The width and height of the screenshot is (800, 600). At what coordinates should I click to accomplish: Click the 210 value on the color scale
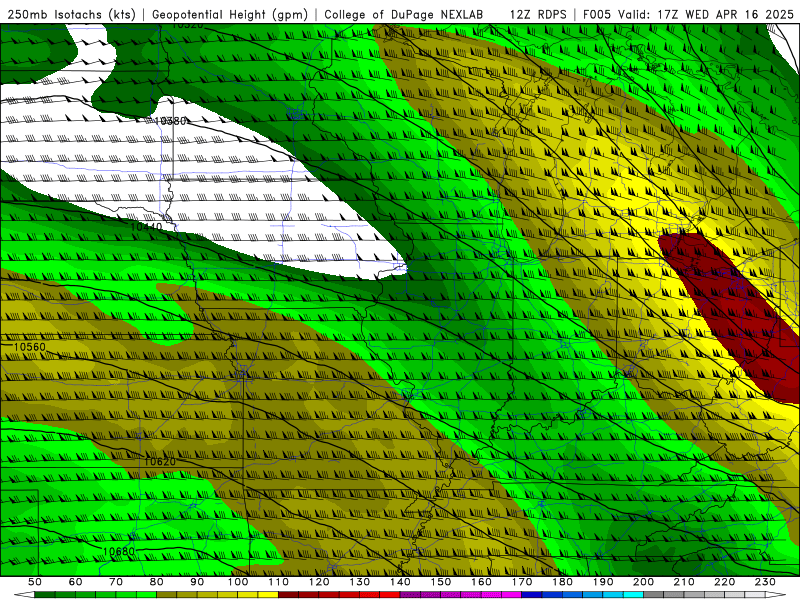(684, 582)
